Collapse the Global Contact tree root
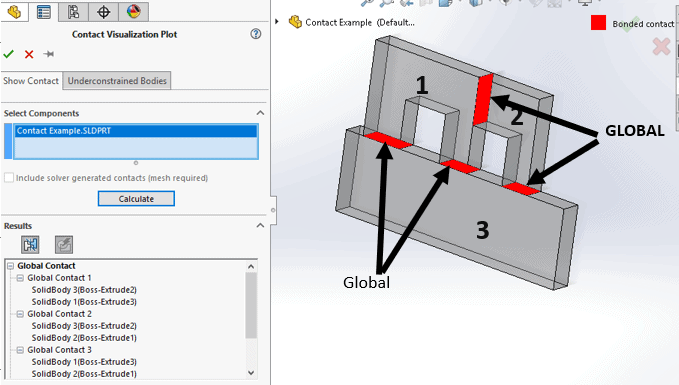The width and height of the screenshot is (679, 385). (10, 266)
